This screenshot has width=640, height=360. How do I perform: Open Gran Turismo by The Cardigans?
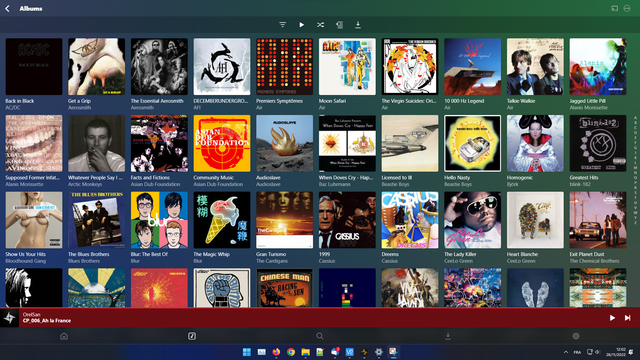point(284,220)
